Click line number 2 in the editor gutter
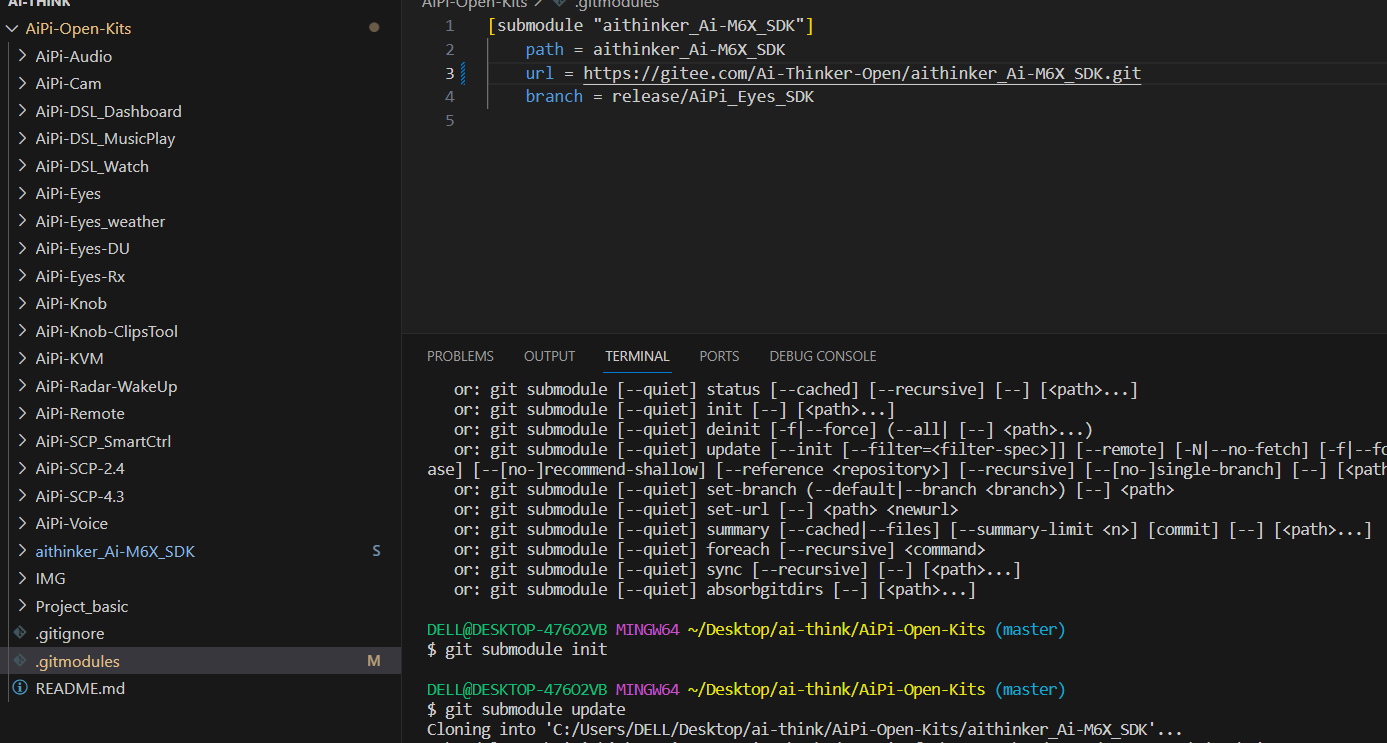 (449, 50)
